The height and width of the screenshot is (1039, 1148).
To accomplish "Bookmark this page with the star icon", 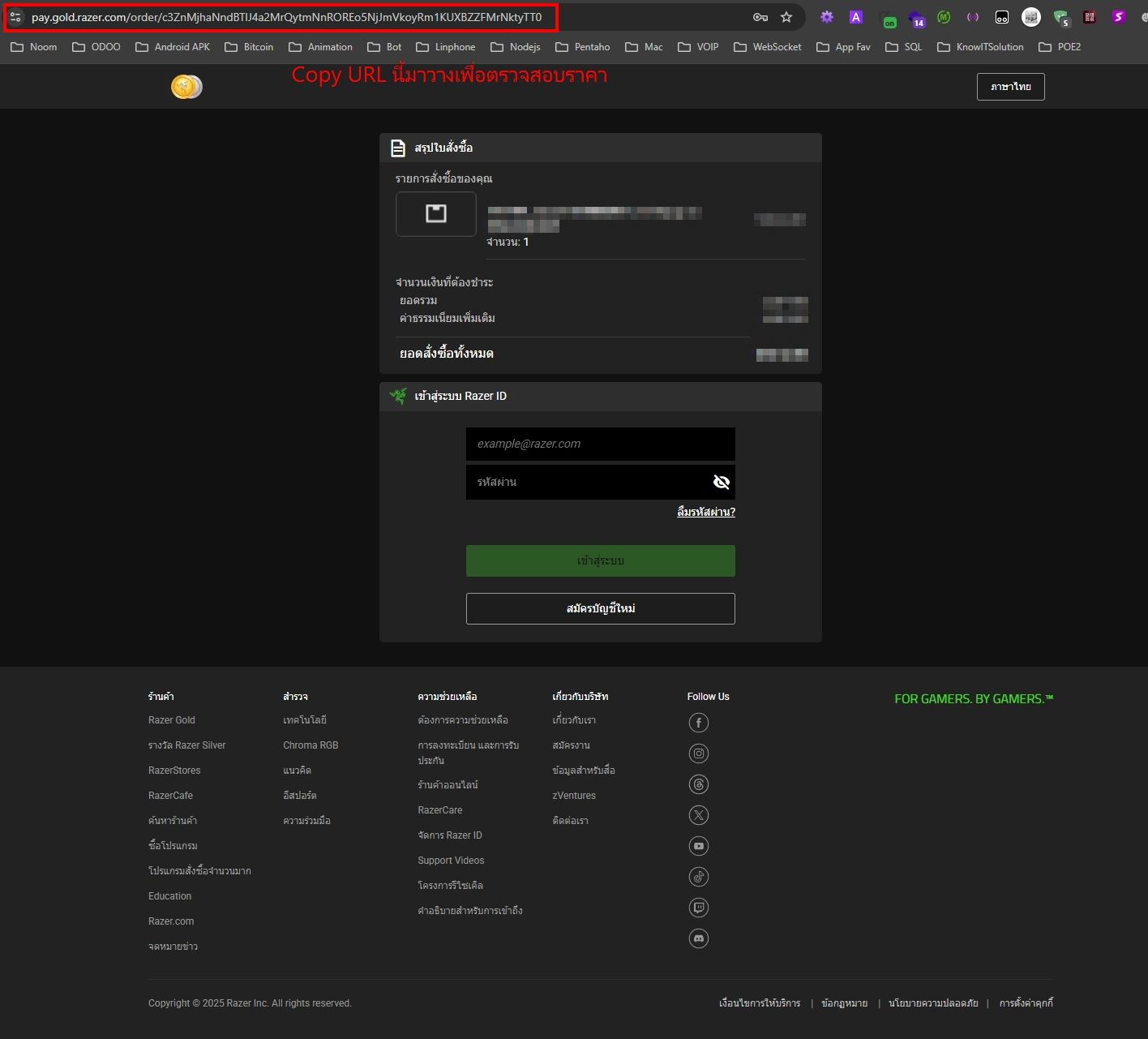I will pyautogui.click(x=786, y=17).
